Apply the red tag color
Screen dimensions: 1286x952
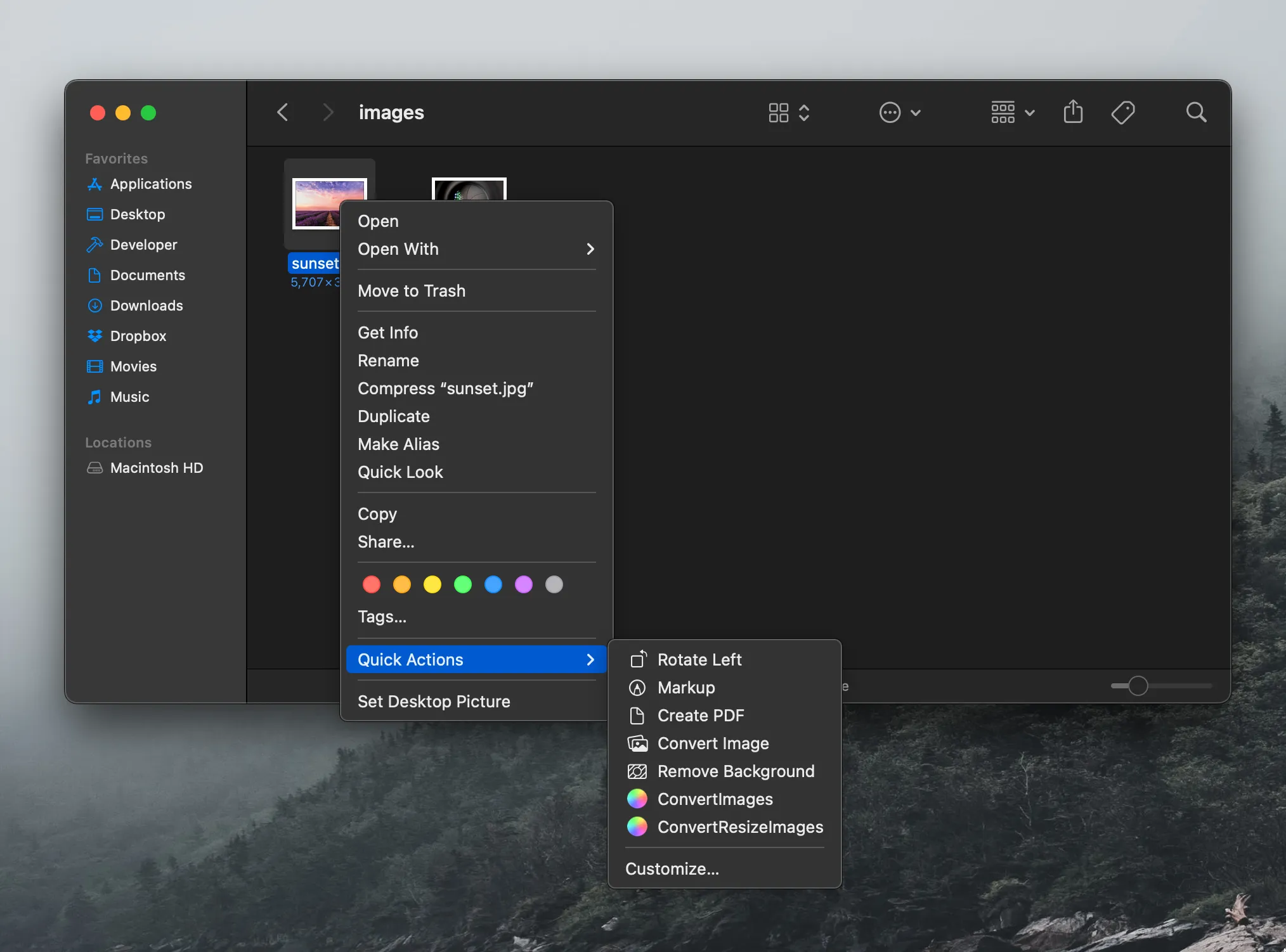pyautogui.click(x=371, y=584)
